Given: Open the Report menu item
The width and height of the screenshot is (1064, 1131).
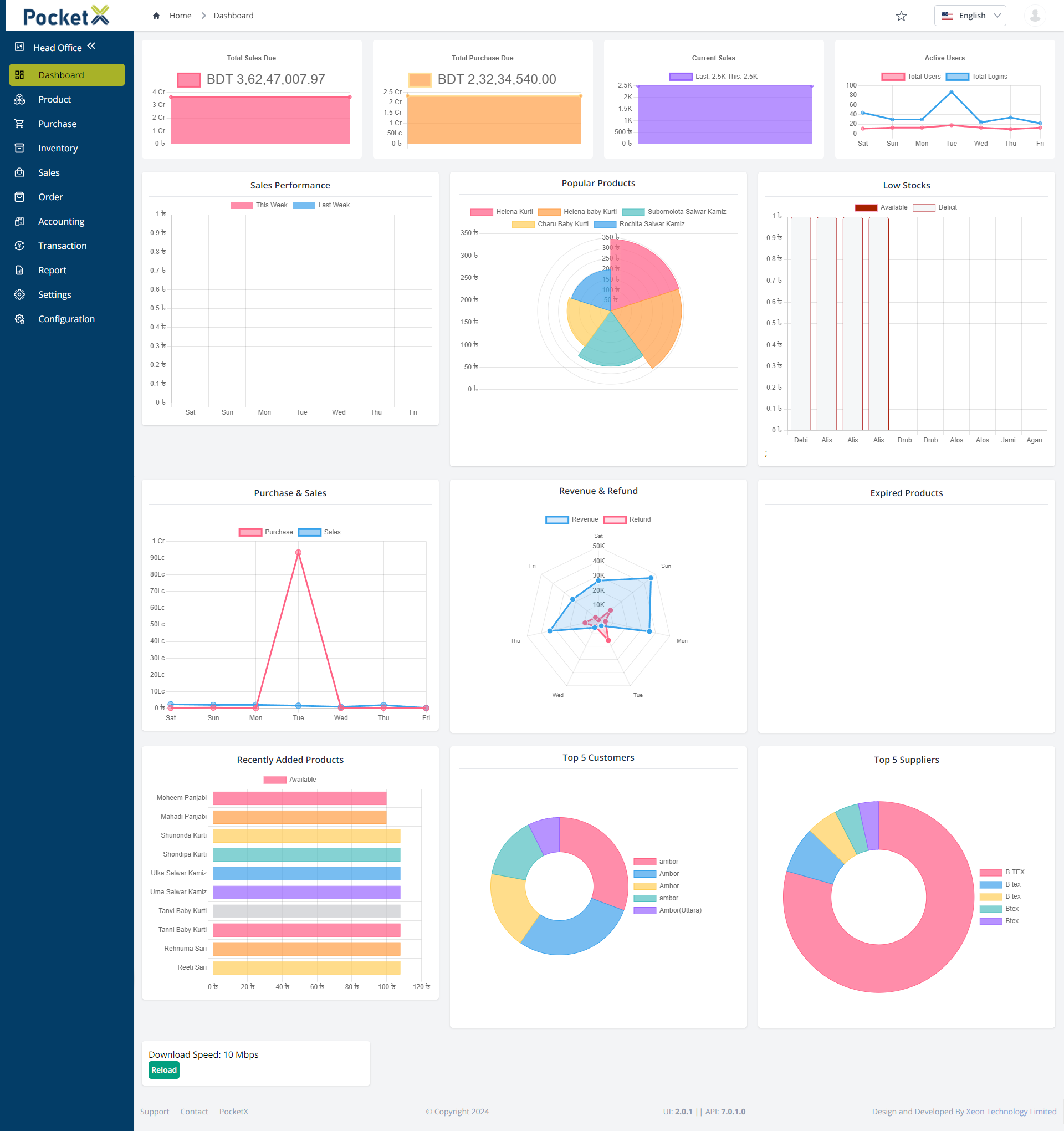Looking at the screenshot, I should click(x=52, y=270).
